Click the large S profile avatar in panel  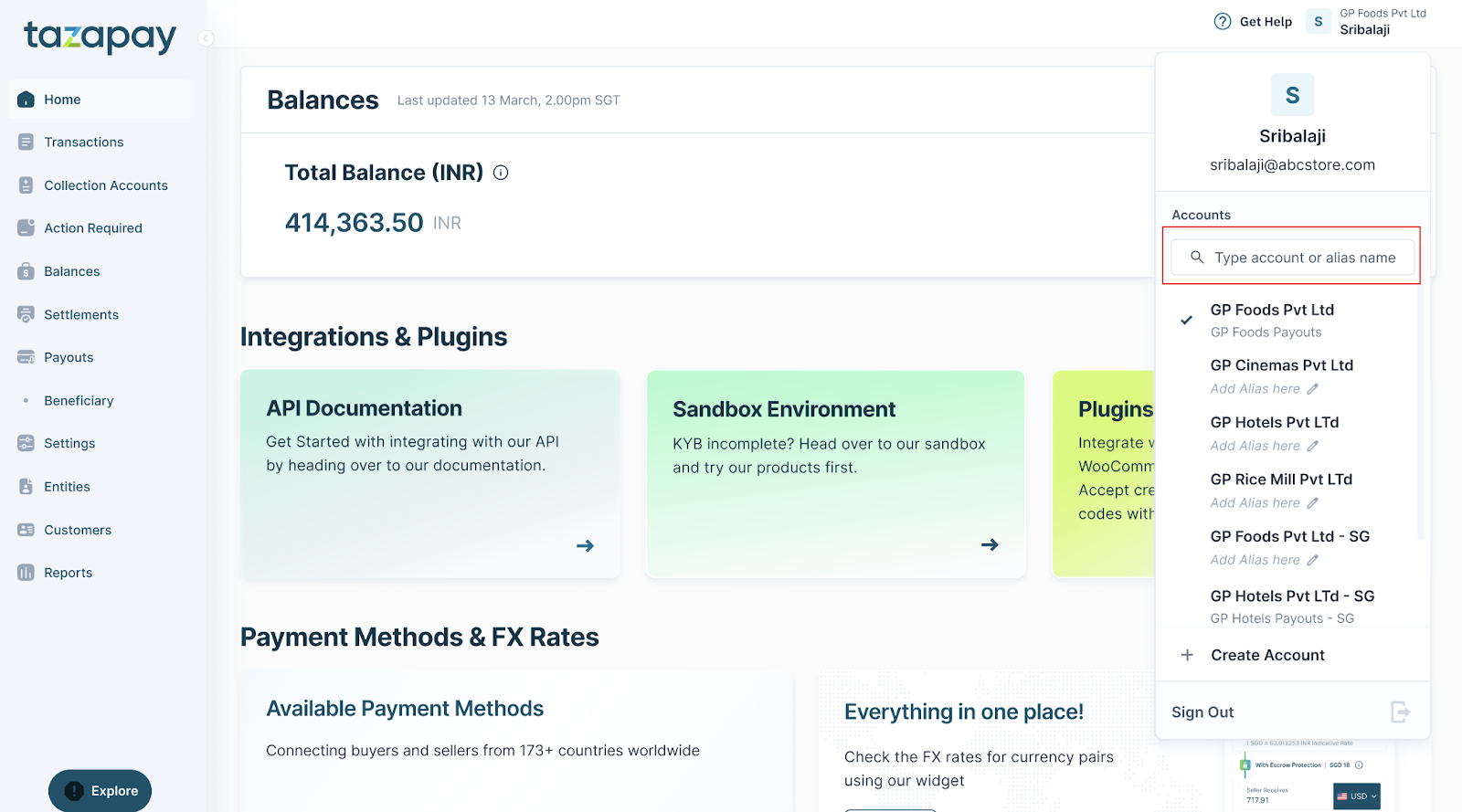click(x=1292, y=95)
